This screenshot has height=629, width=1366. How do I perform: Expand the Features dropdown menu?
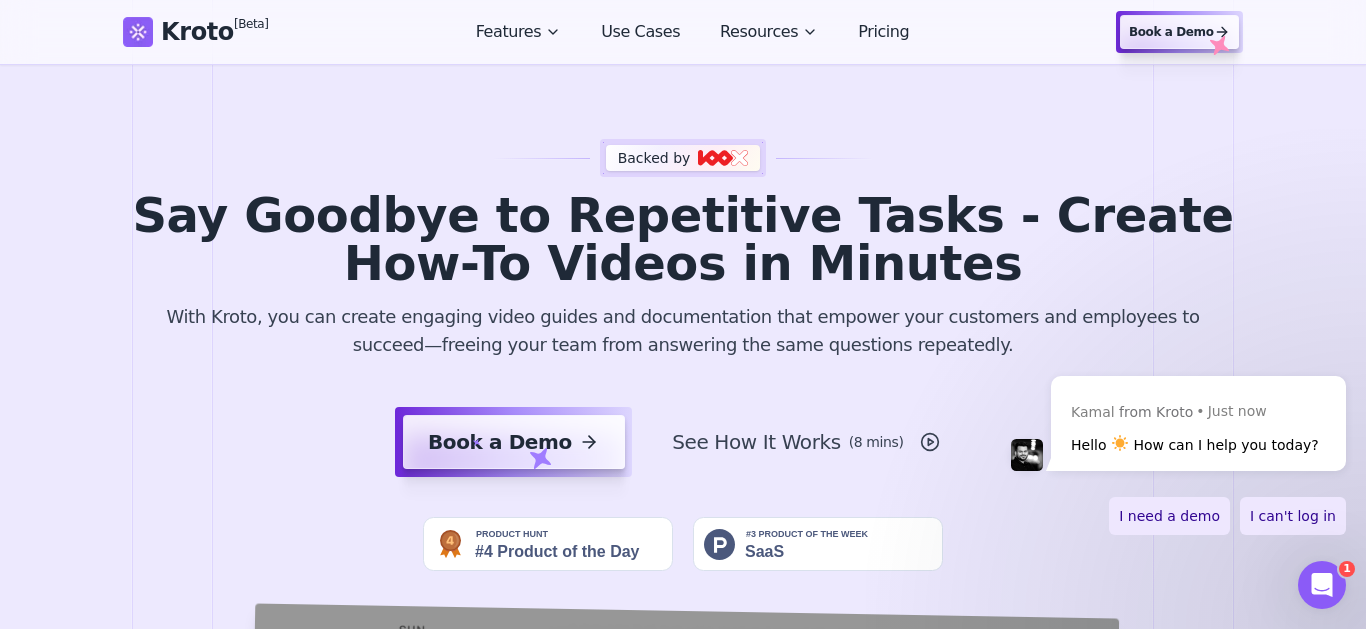pos(517,32)
